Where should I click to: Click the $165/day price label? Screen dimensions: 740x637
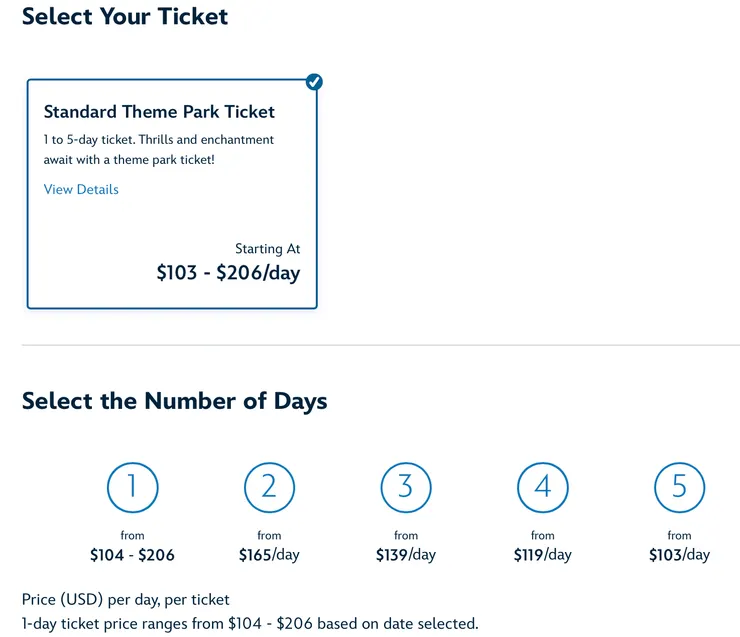click(x=269, y=555)
